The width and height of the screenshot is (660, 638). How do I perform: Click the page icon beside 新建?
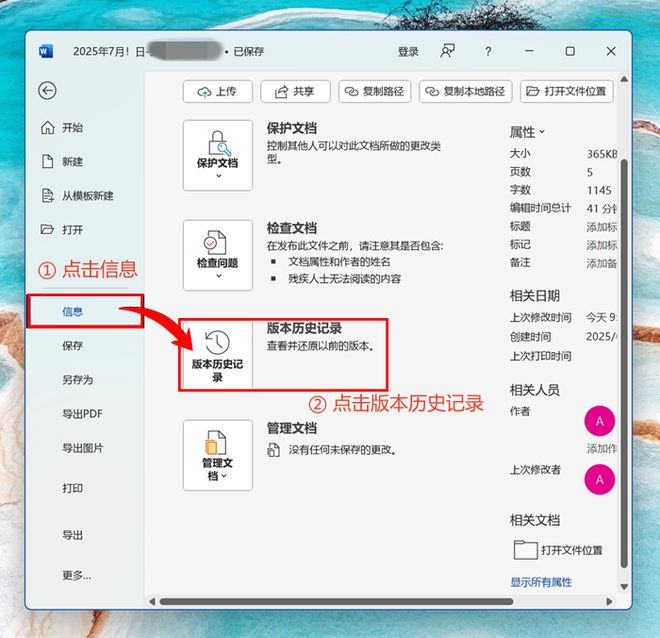pos(47,161)
